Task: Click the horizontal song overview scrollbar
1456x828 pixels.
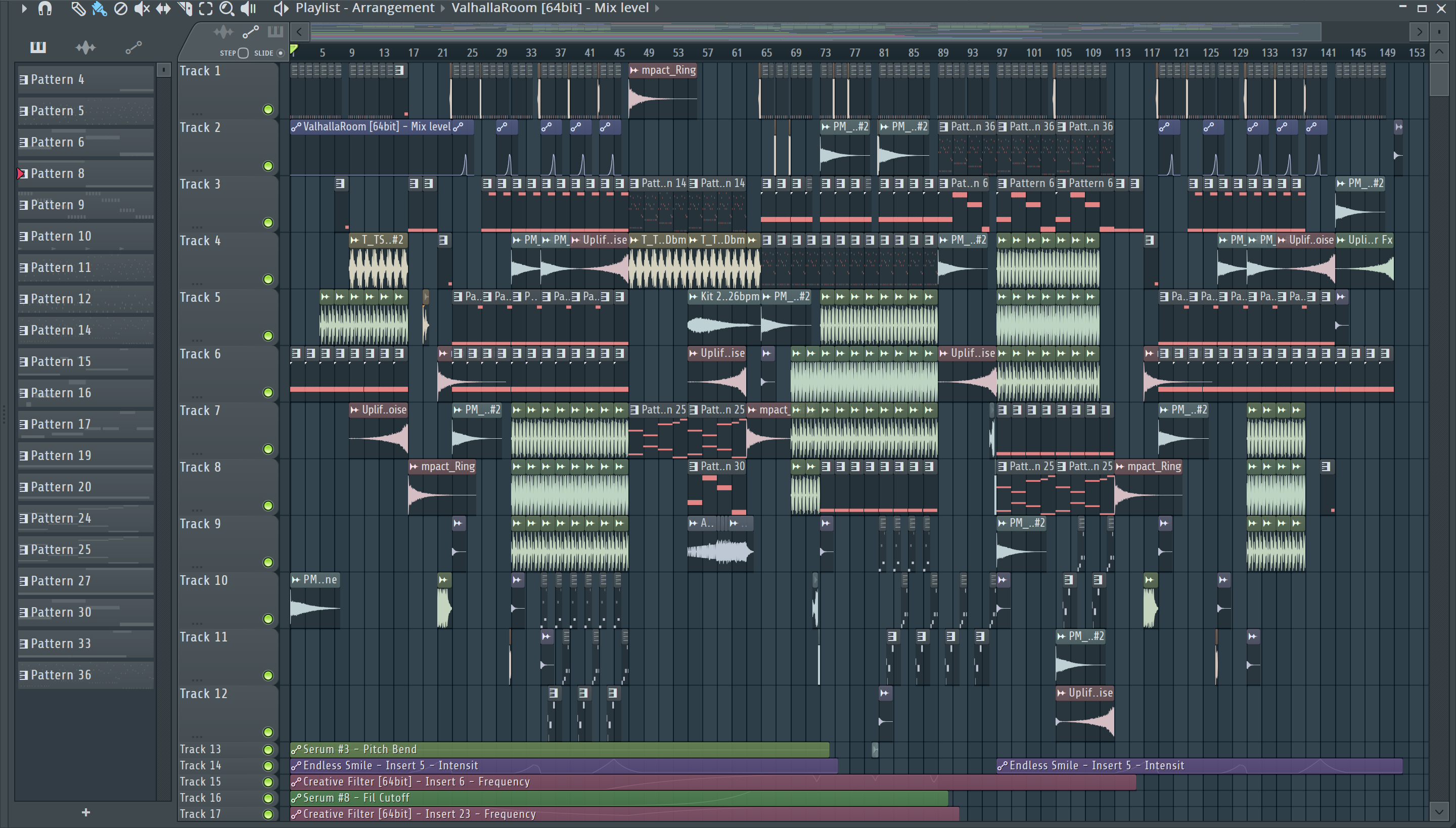Action: click(x=815, y=32)
